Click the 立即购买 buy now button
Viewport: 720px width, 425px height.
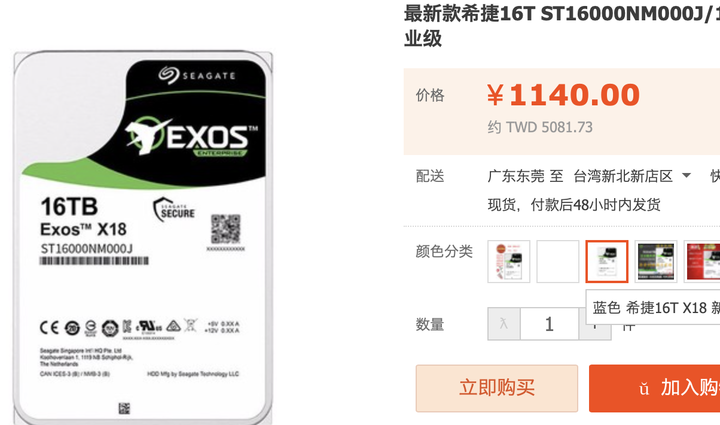point(497,388)
